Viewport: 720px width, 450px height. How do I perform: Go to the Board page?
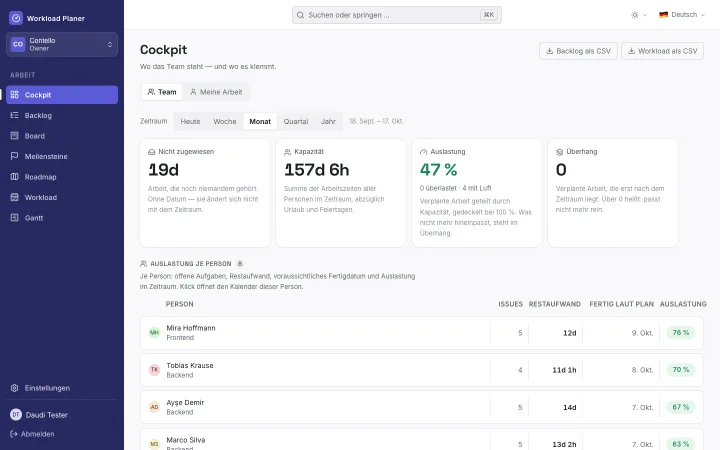[62, 136]
